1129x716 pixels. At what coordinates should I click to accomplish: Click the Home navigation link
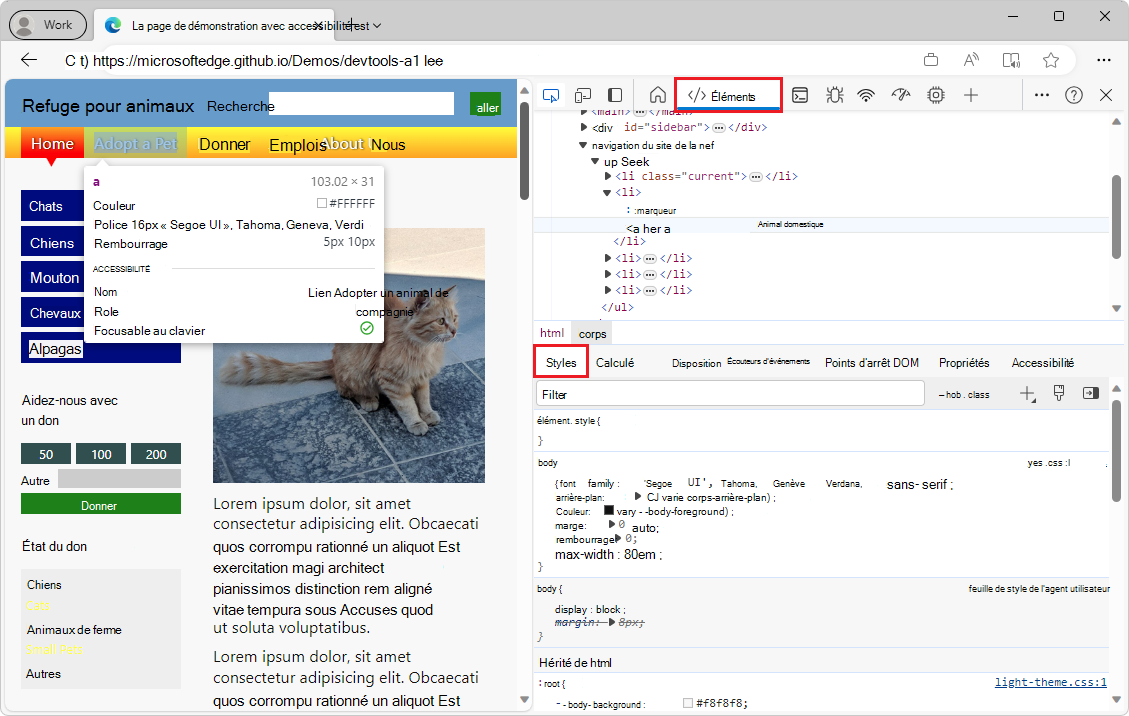point(52,143)
